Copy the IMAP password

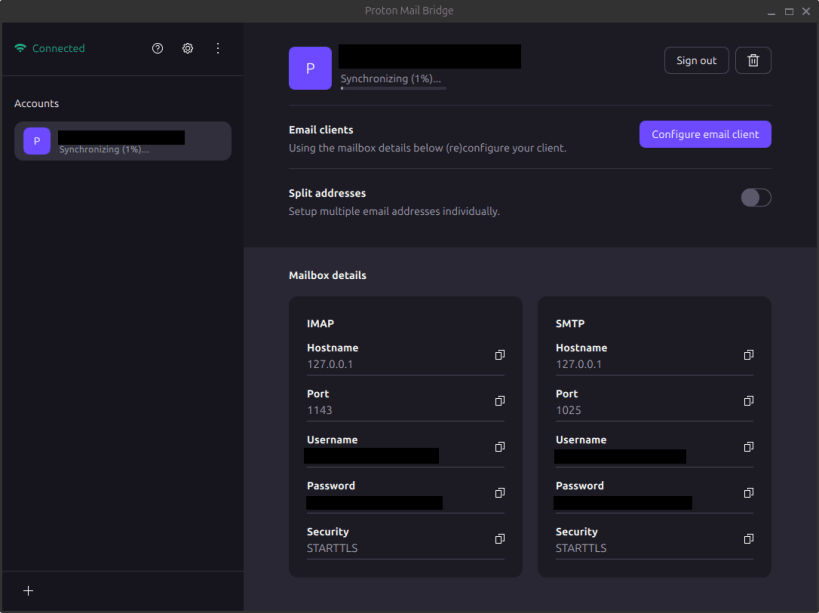[500, 493]
